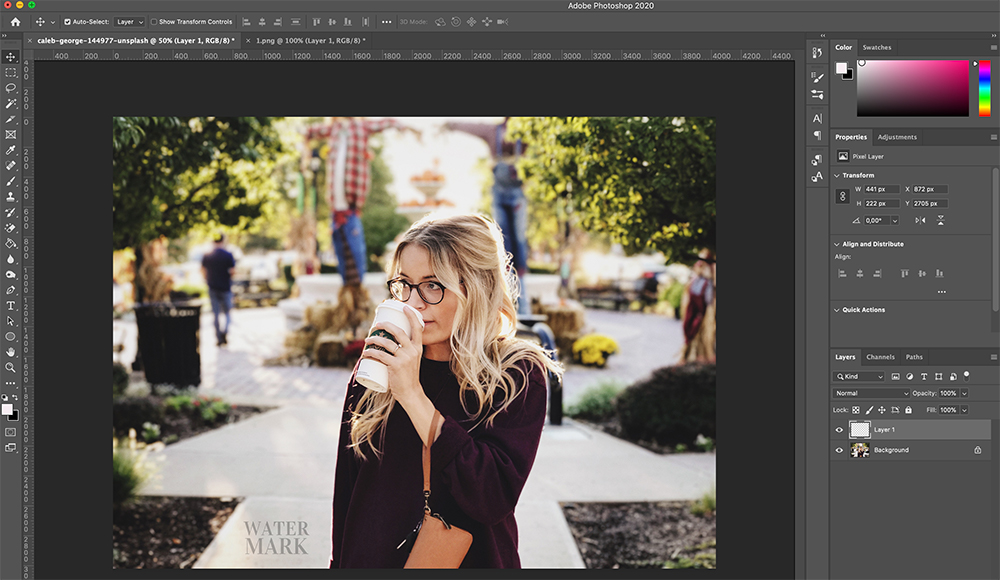The width and height of the screenshot is (1000, 580).
Task: Toggle lock transparent pixels for Layer 1
Action: (x=856, y=410)
